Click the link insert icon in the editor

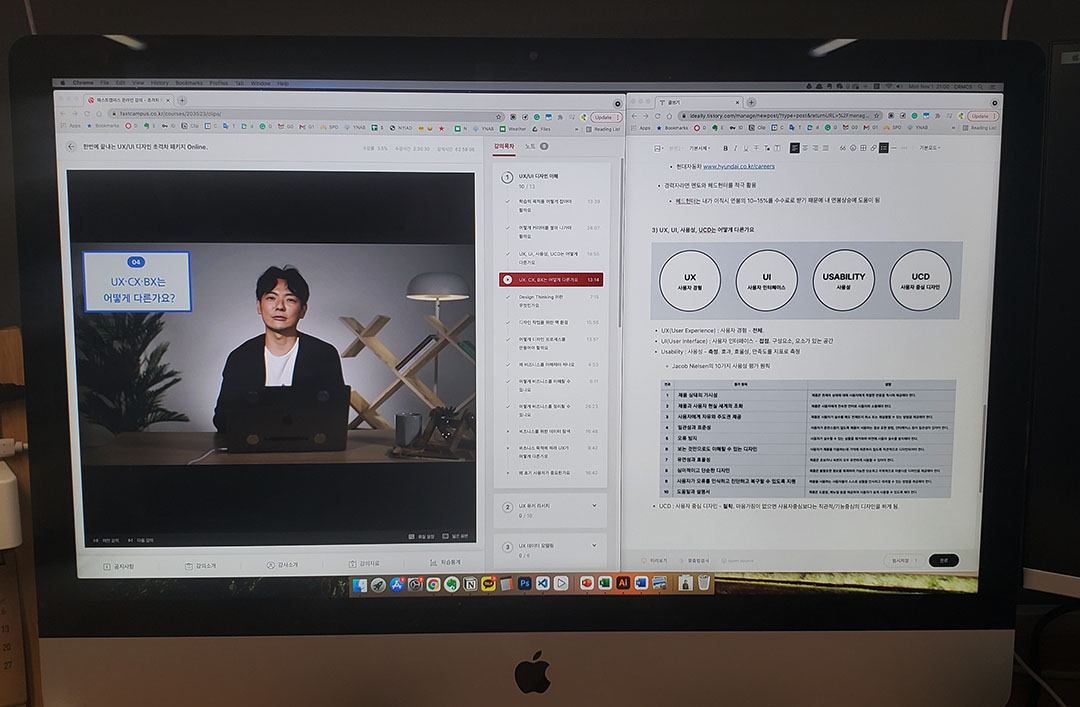pos(873,147)
